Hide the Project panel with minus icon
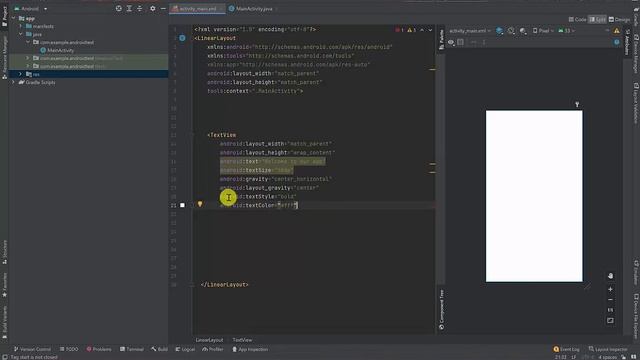This screenshot has height=360, width=640. (163, 8)
